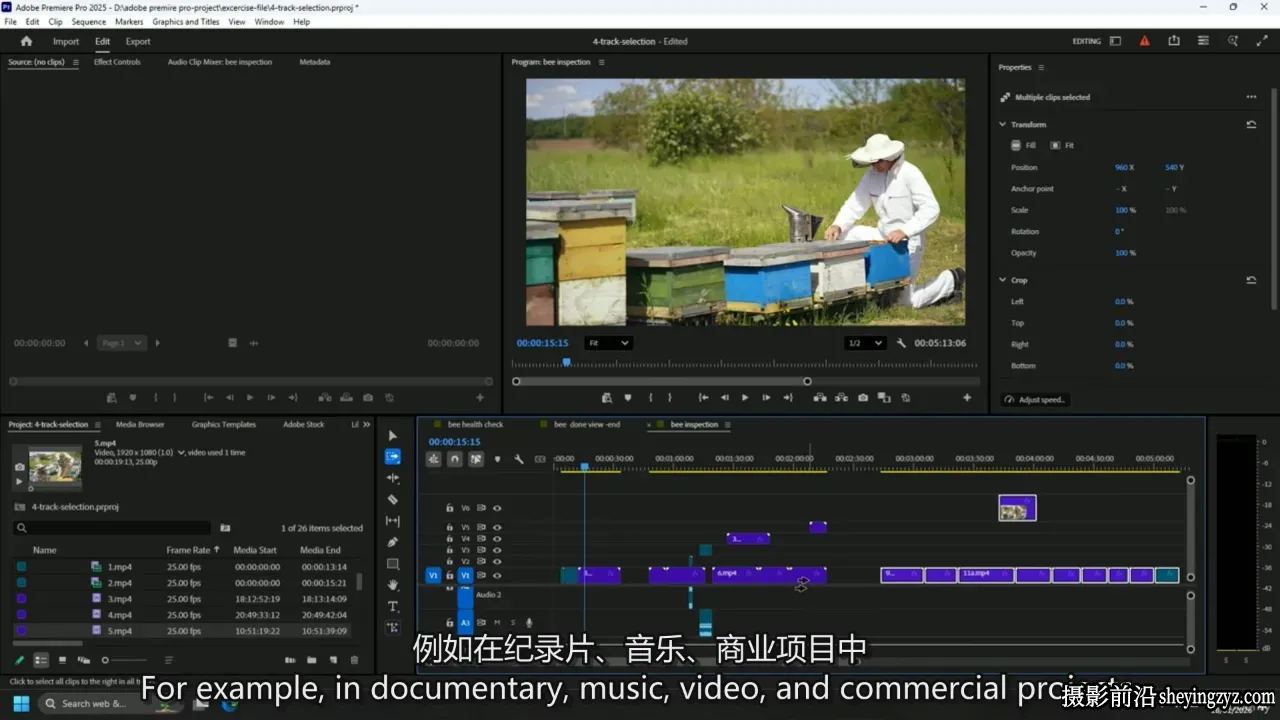Choose the Pen tool

[x=392, y=542]
